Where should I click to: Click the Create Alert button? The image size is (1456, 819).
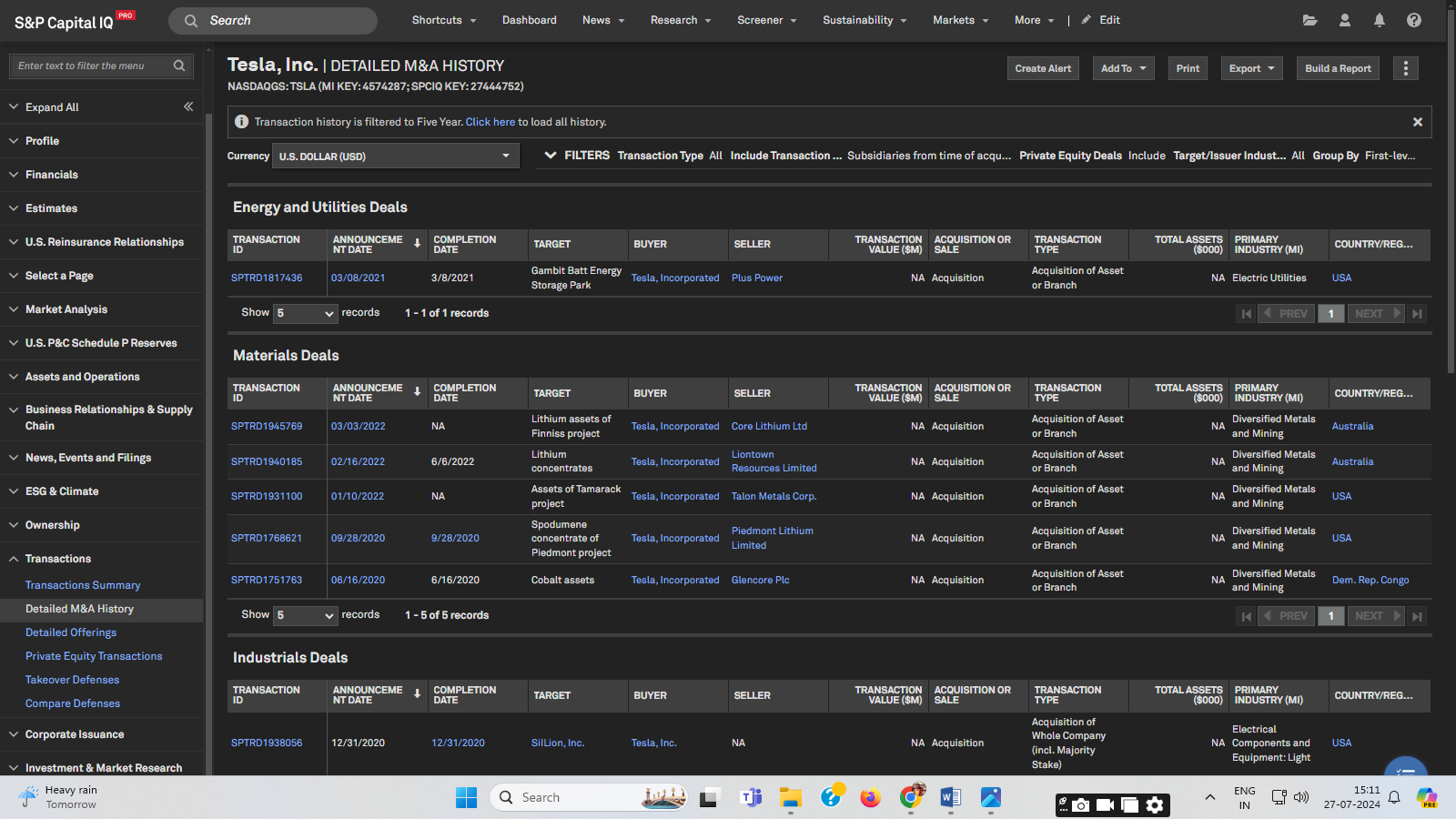coord(1043,68)
